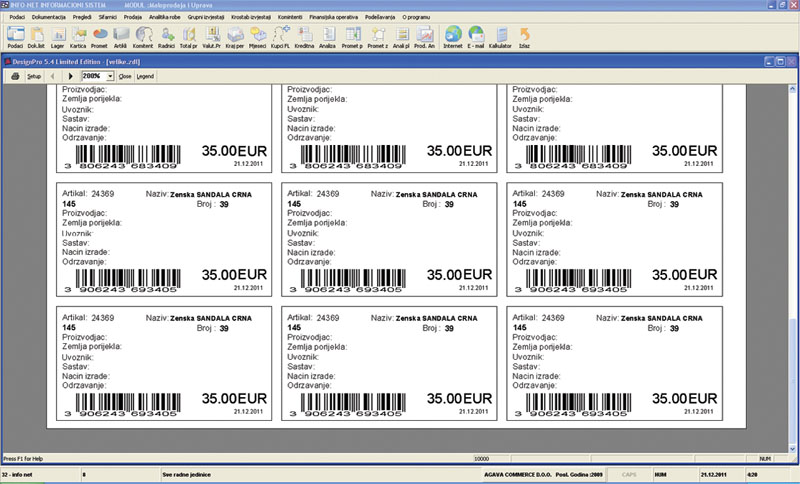Click the 10000 value in status bar
This screenshot has height=484, width=800.
482,458
